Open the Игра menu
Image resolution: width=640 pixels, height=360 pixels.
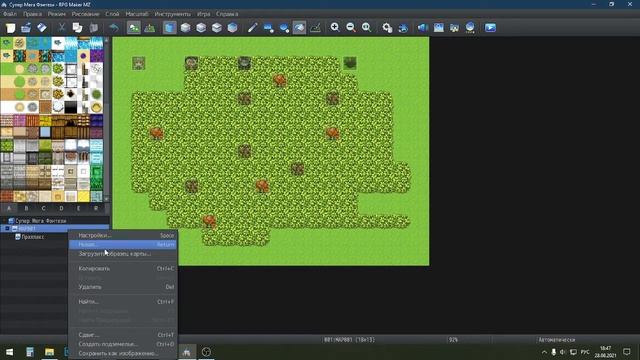click(204, 14)
